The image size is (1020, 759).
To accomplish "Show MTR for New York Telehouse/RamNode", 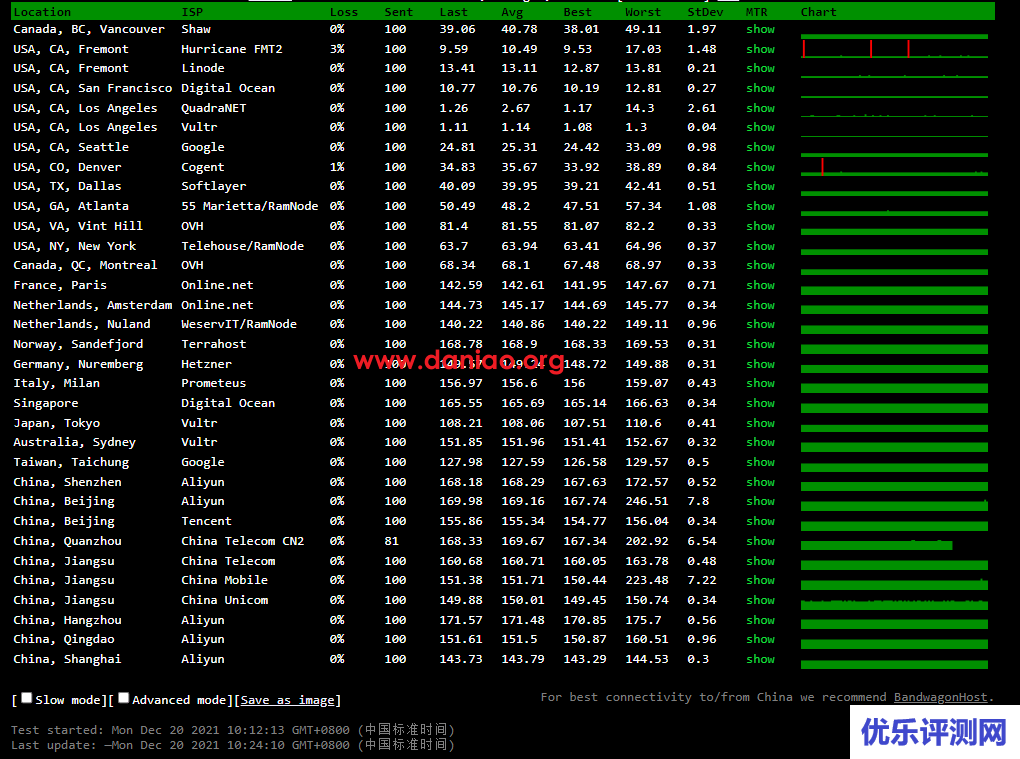I will click(760, 246).
